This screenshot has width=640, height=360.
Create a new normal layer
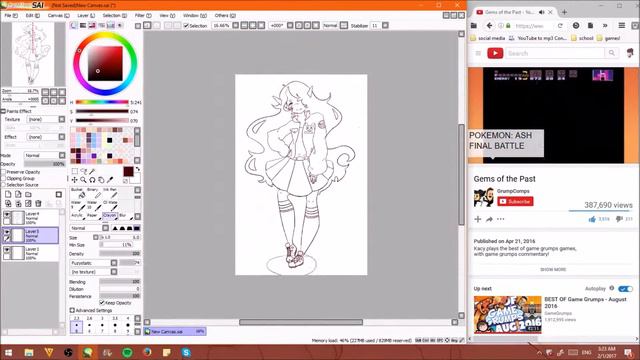tap(8, 194)
